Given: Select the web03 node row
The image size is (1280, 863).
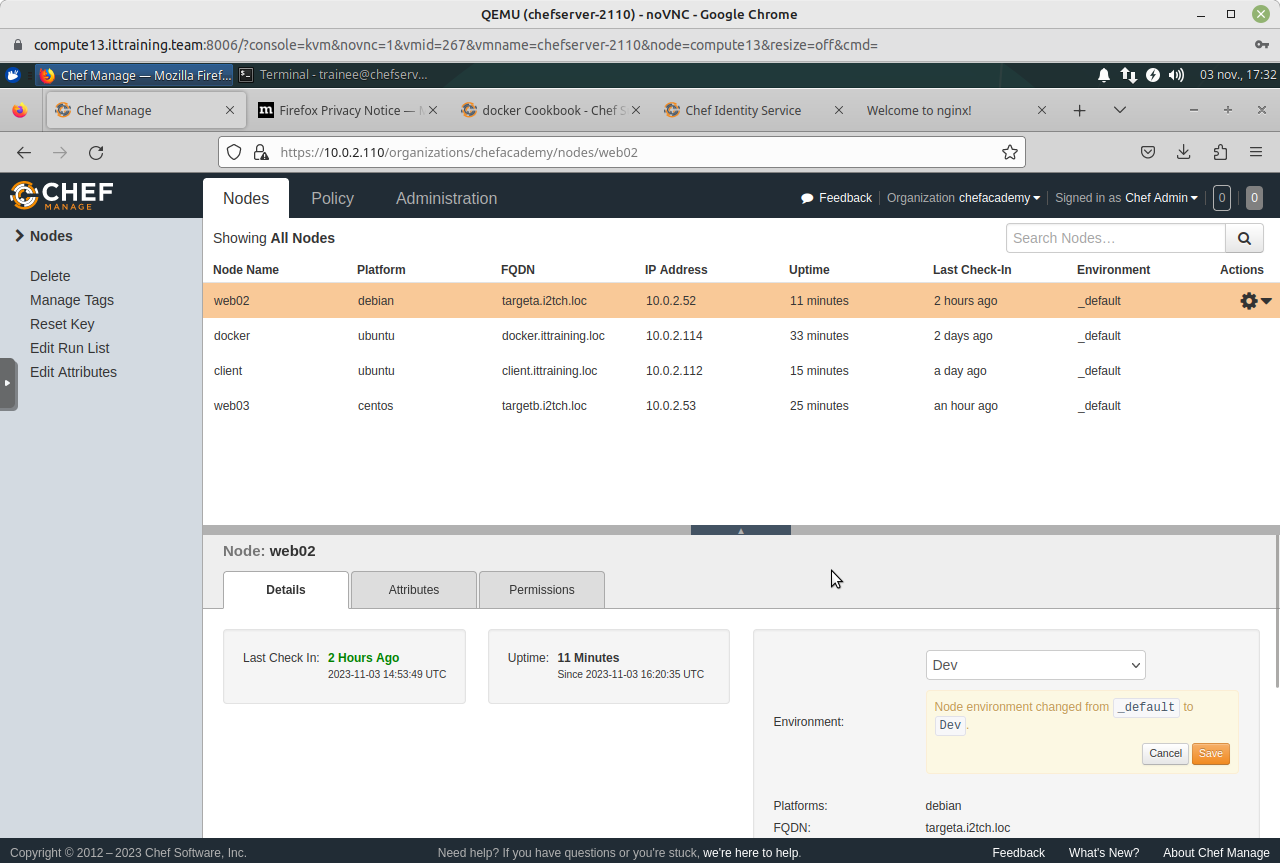Looking at the screenshot, I should coord(741,406).
